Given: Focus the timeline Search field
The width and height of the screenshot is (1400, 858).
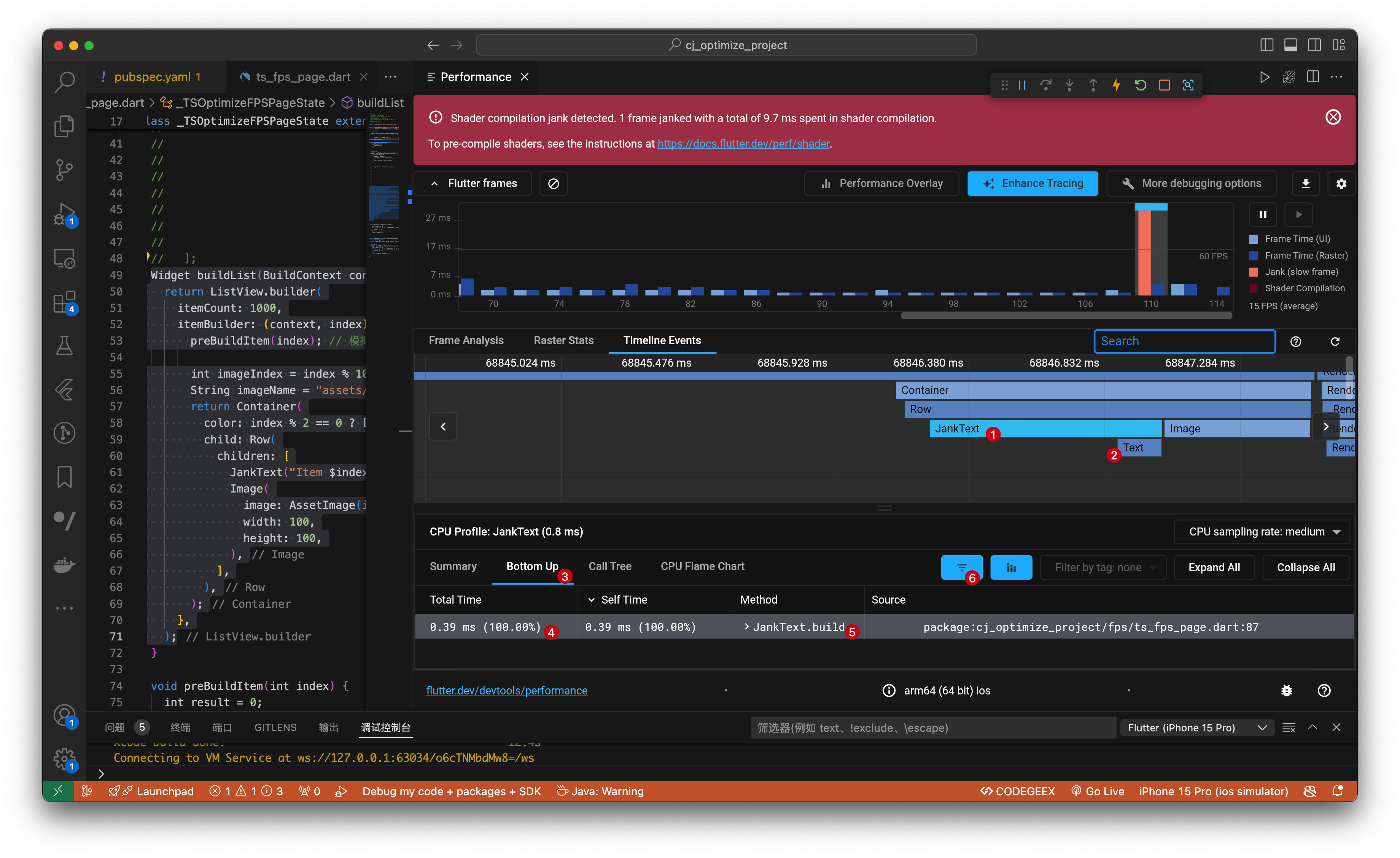Looking at the screenshot, I should [x=1185, y=341].
